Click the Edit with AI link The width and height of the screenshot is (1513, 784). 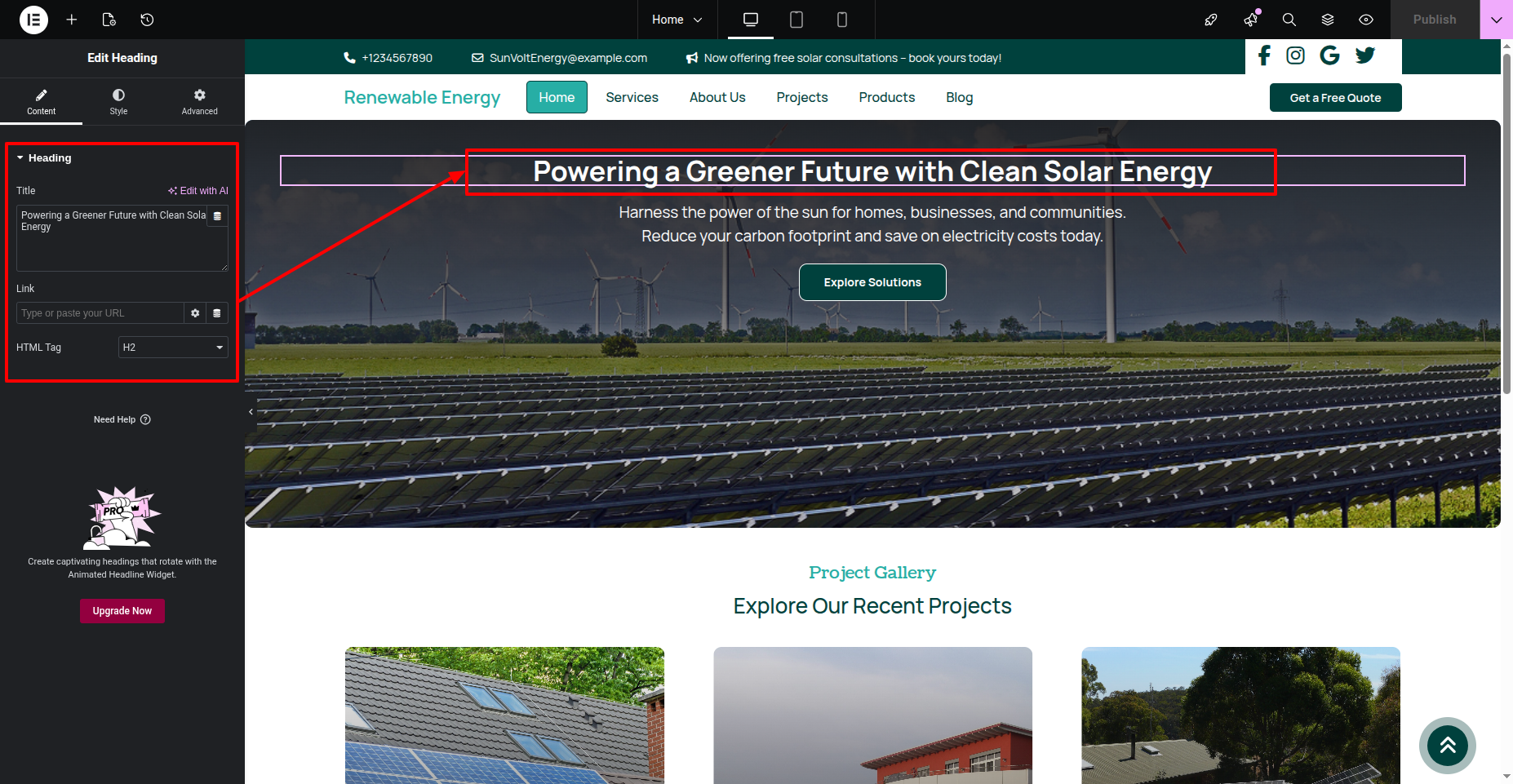pyautogui.click(x=198, y=191)
